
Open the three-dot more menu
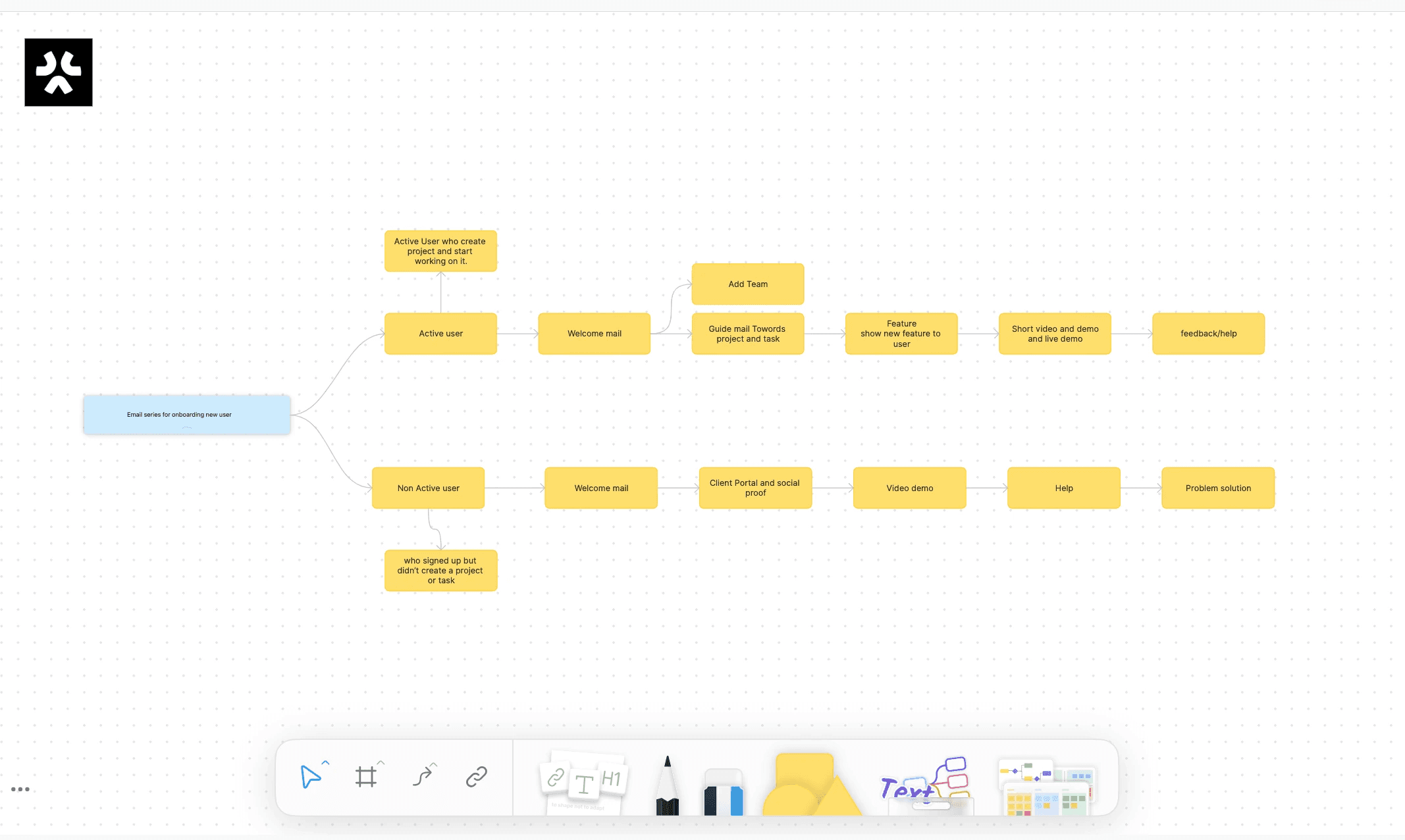[x=20, y=789]
